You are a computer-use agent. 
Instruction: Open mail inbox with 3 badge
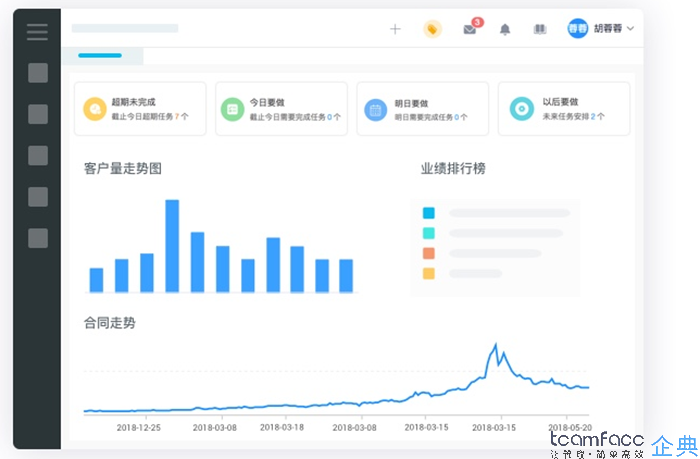pos(472,28)
